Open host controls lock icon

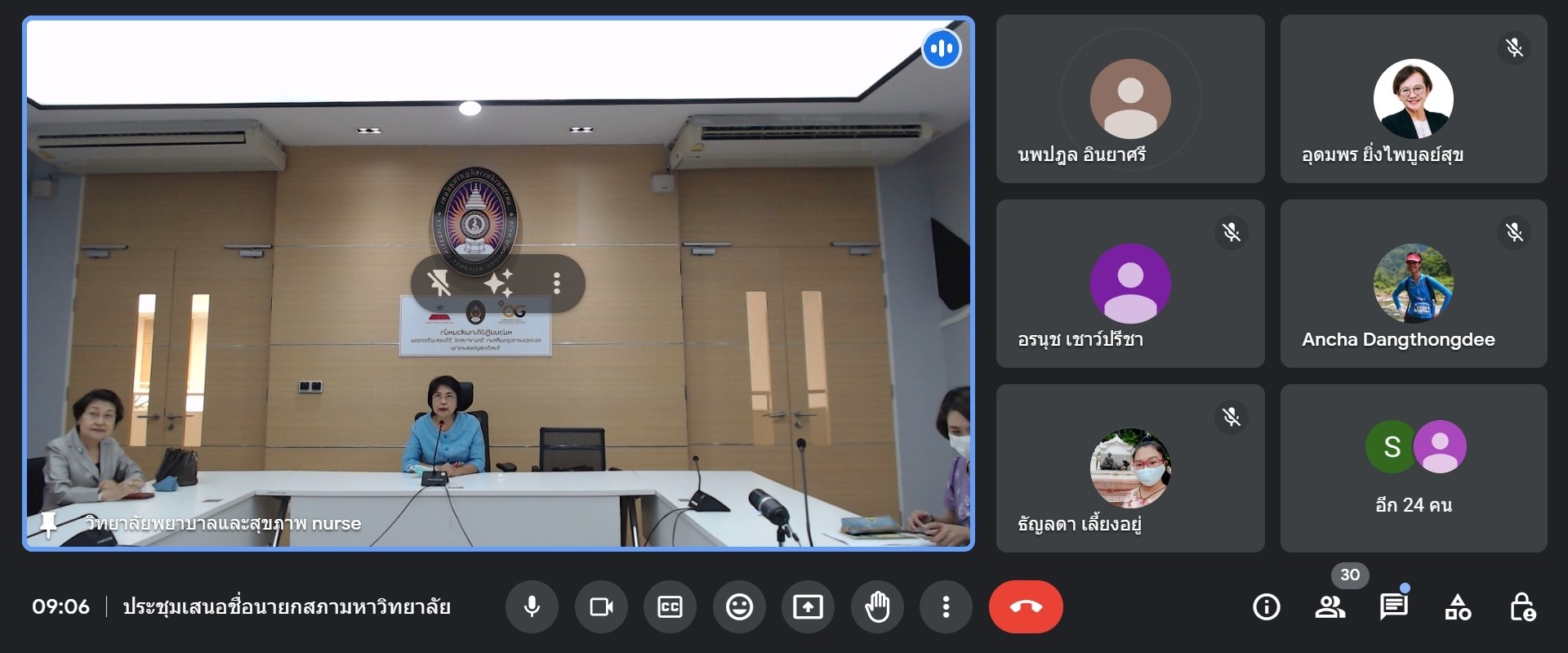1522,606
